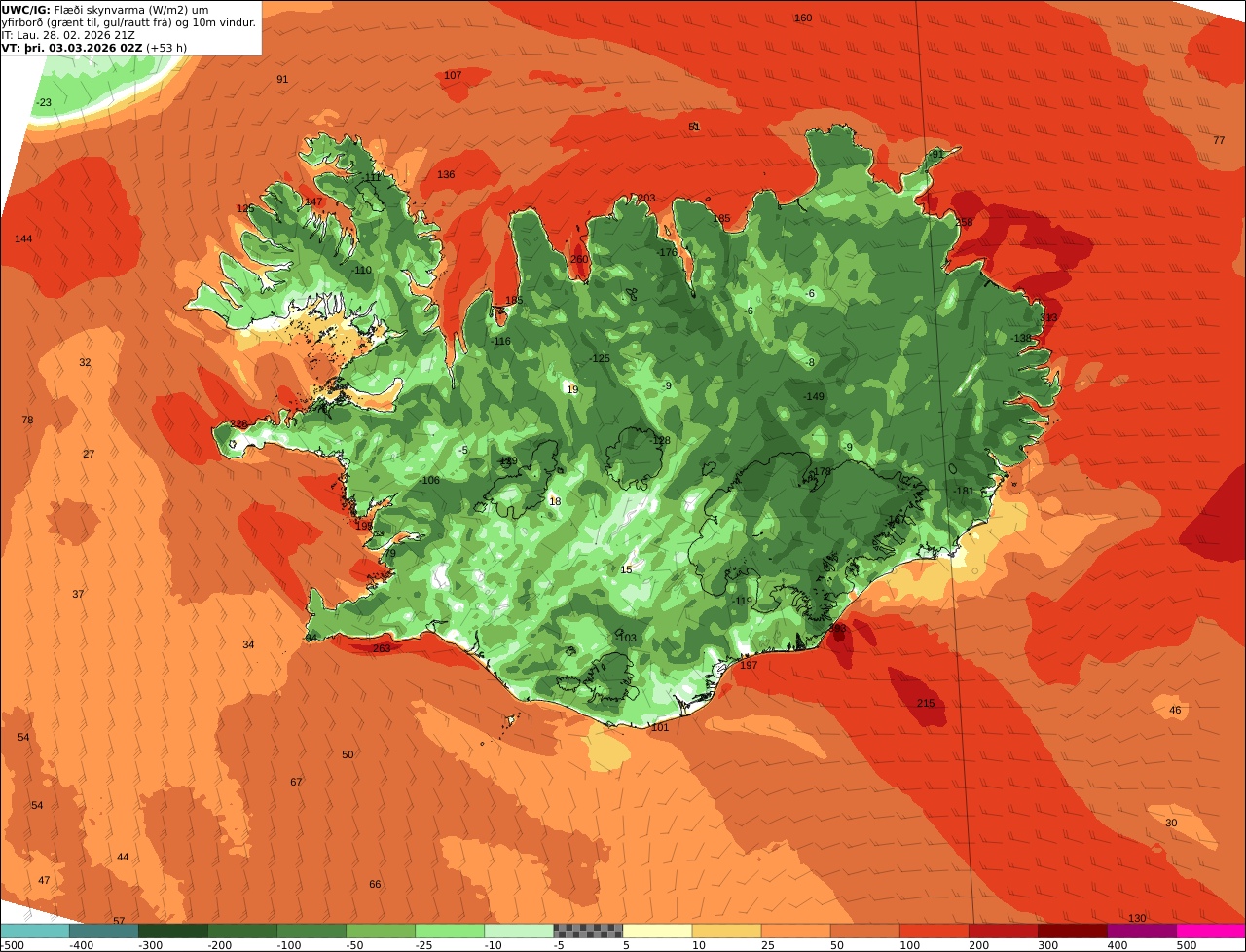This screenshot has width=1246, height=952.
Task: Click the map value '101' at the southern tip
Action: (660, 728)
